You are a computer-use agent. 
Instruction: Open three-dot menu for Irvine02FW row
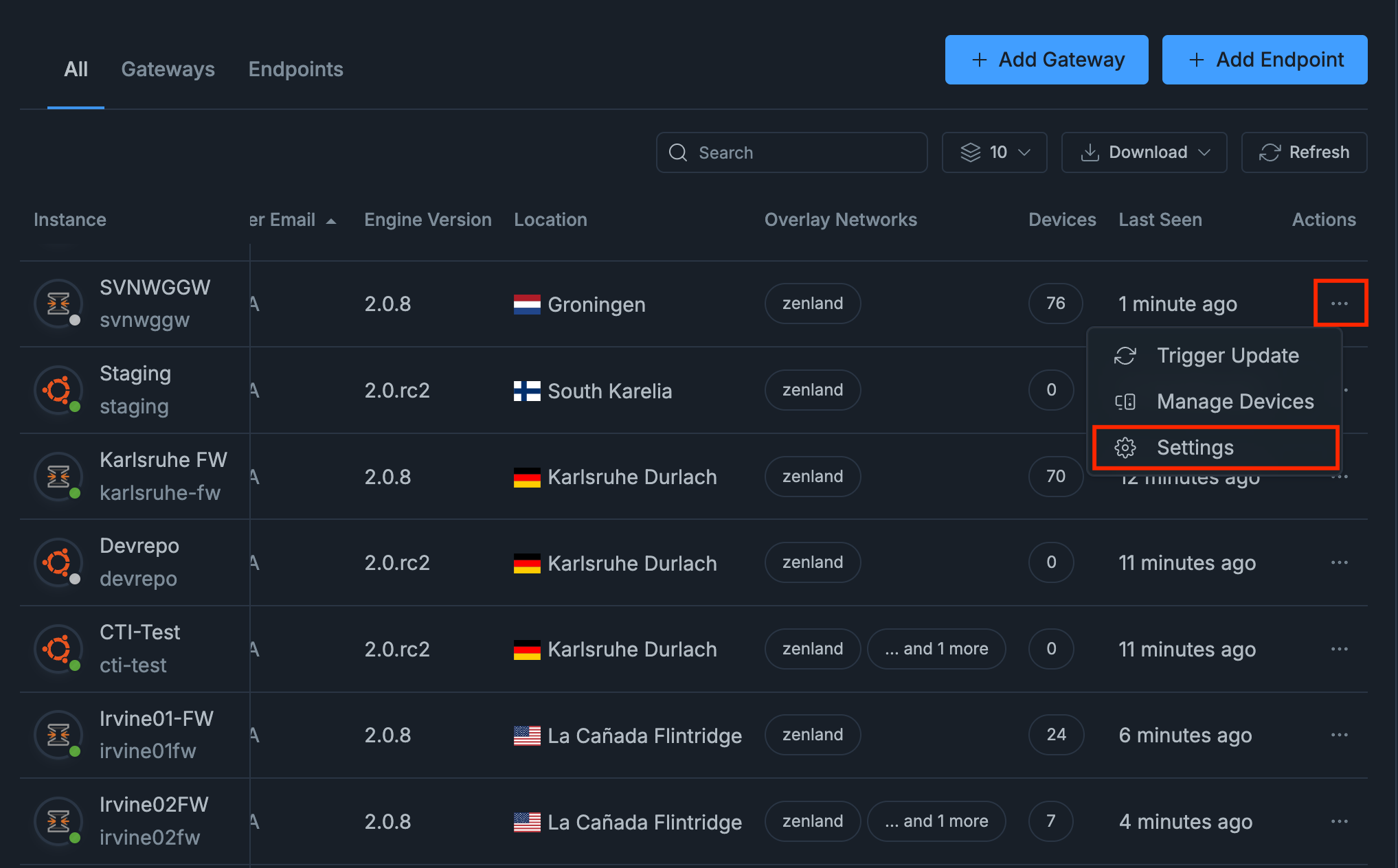point(1339,821)
